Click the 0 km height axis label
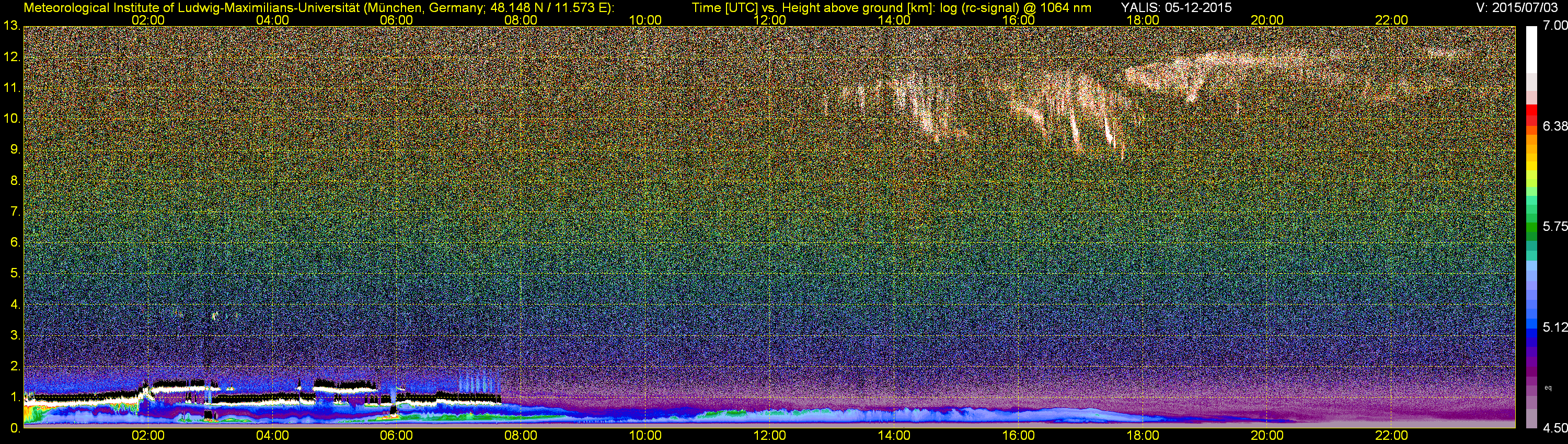Viewport: 1568px width, 444px height. (x=15, y=428)
